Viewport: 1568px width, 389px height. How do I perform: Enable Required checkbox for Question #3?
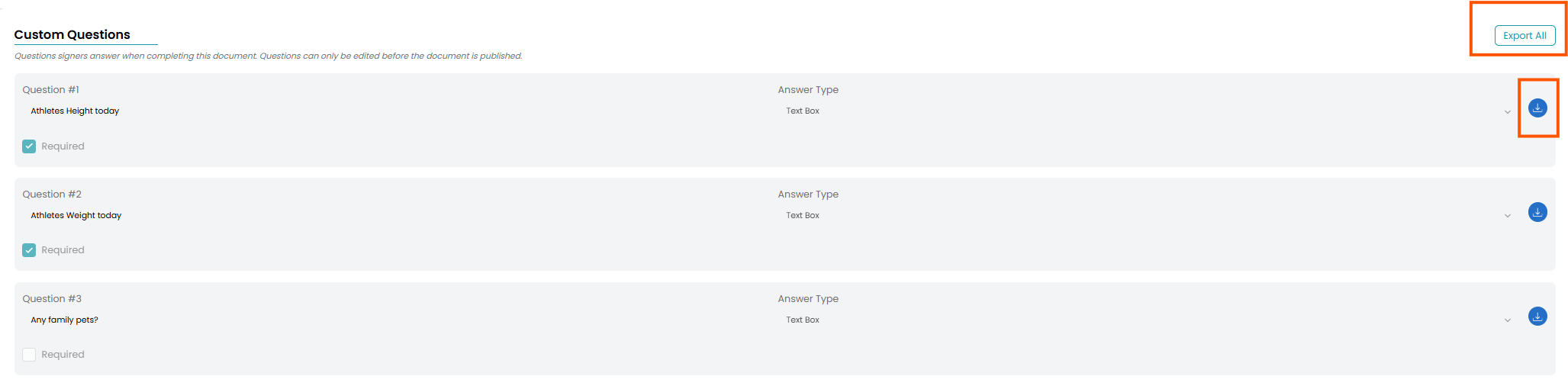(x=29, y=355)
